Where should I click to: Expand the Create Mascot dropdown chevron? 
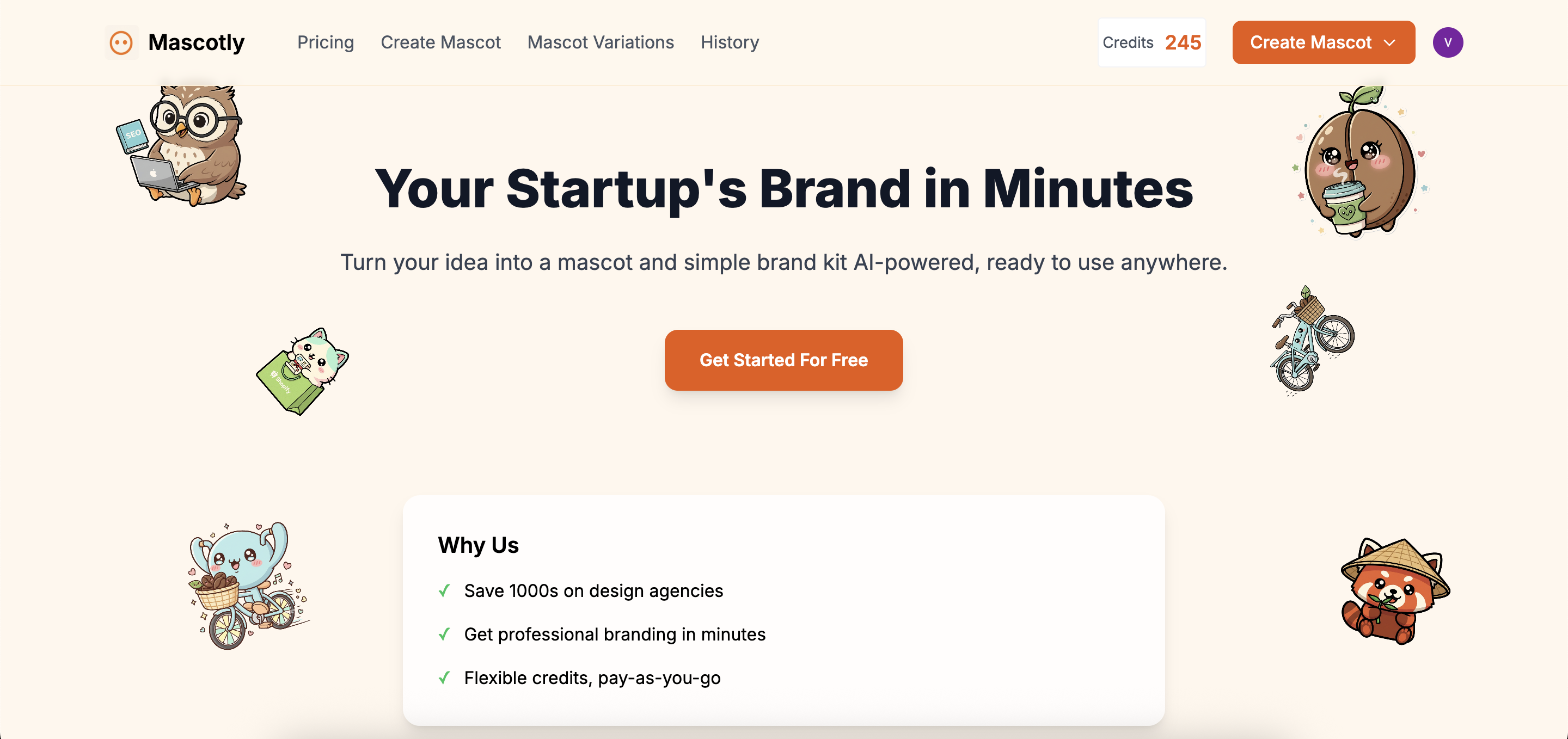[1389, 42]
